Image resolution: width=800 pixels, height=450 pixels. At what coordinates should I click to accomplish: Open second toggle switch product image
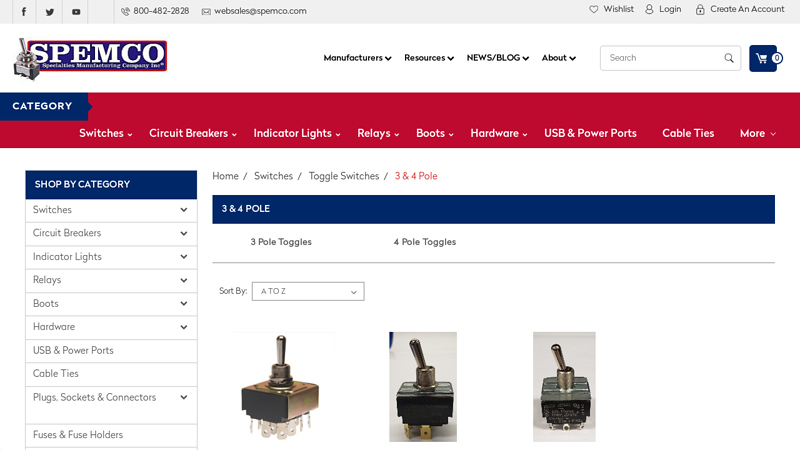coord(423,387)
